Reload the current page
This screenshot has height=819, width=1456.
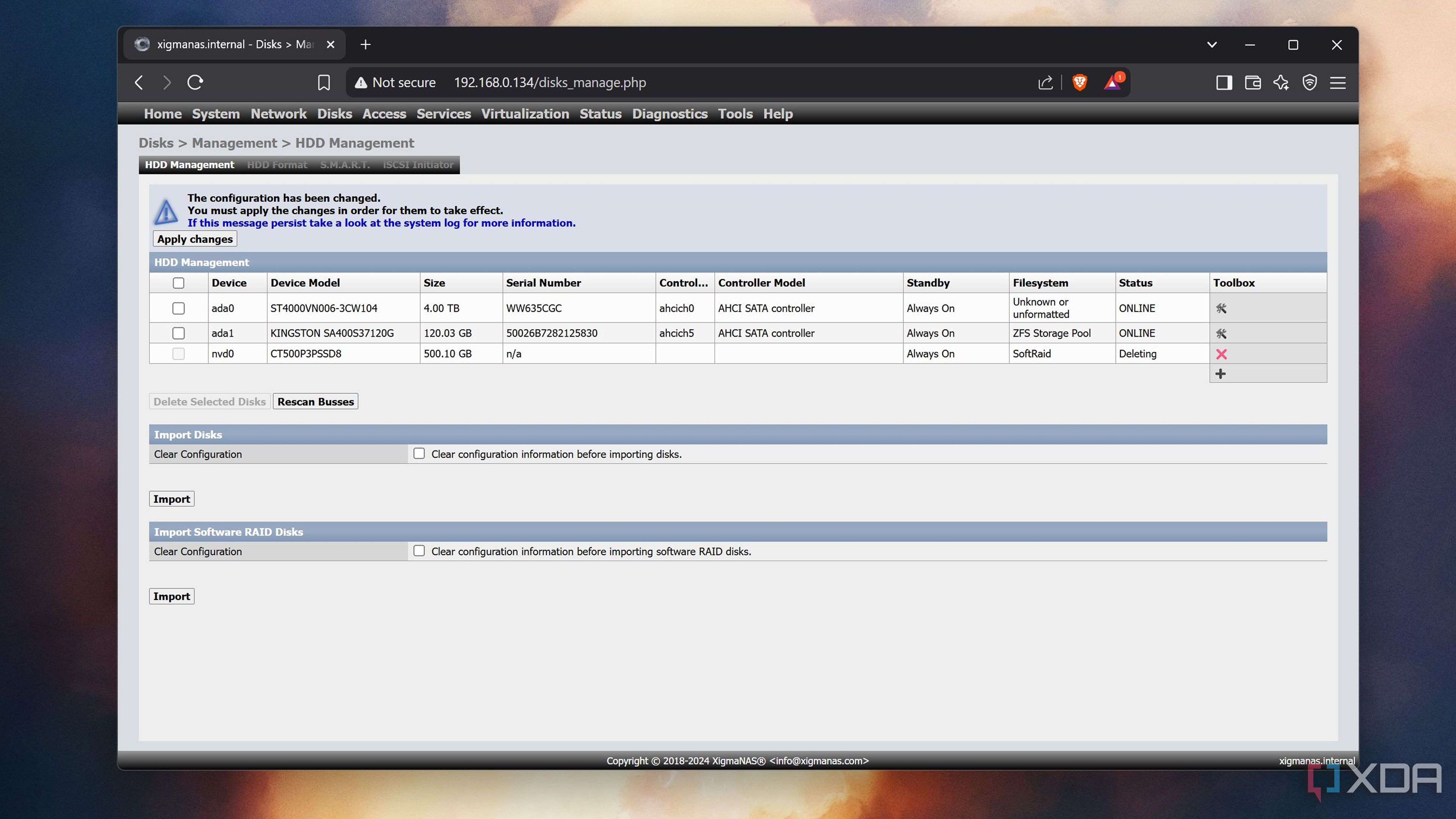[x=195, y=83]
